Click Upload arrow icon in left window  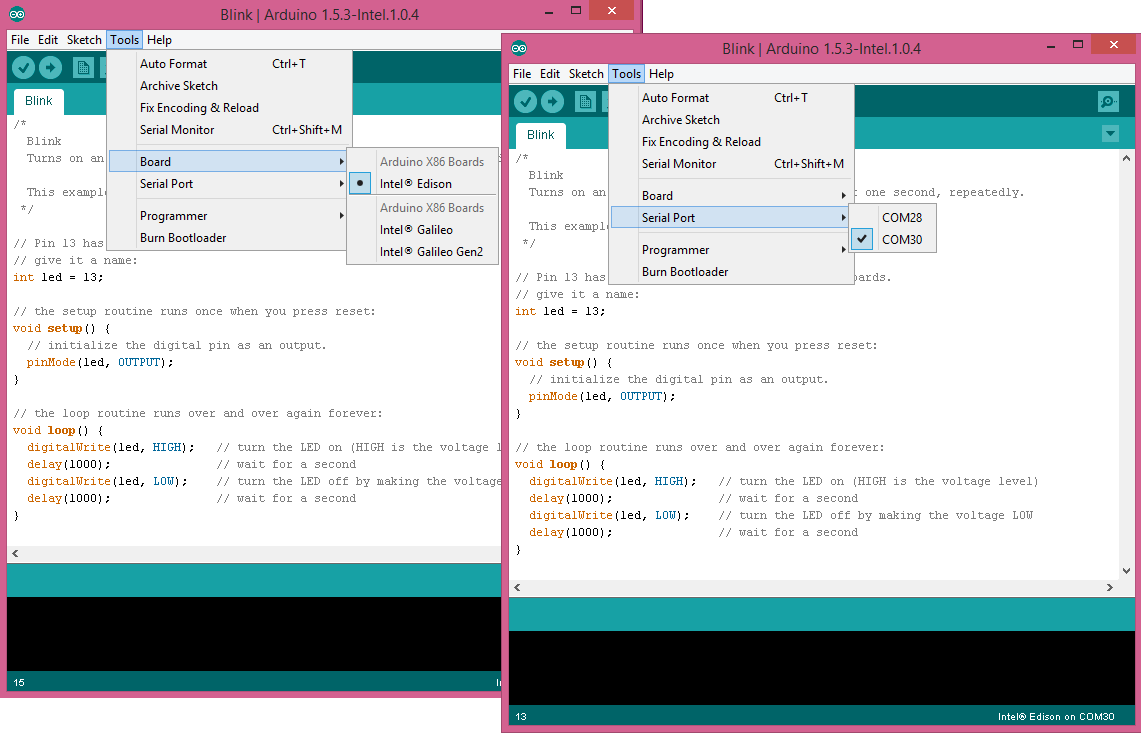[x=50, y=68]
